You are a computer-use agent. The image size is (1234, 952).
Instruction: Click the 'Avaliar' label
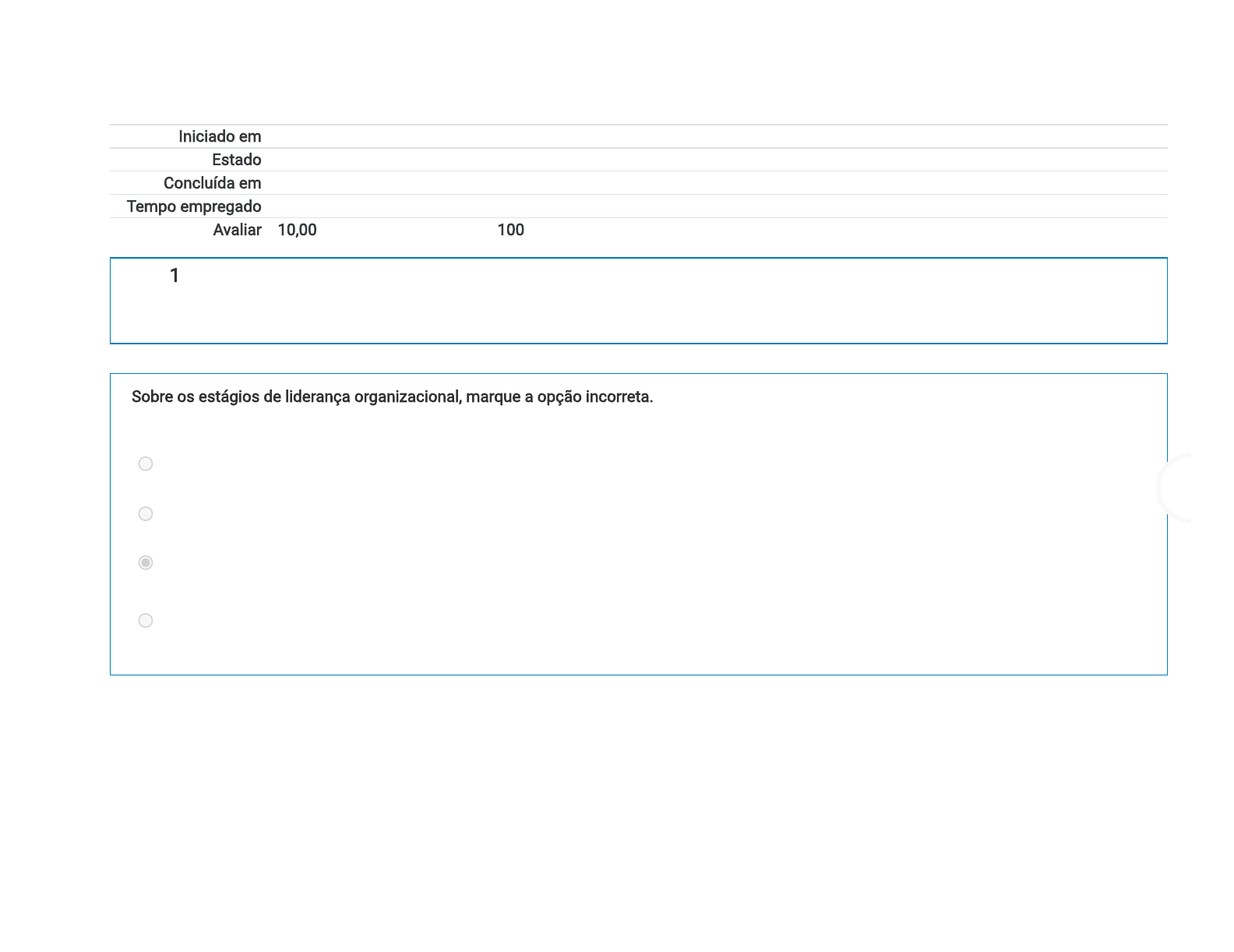coord(238,230)
